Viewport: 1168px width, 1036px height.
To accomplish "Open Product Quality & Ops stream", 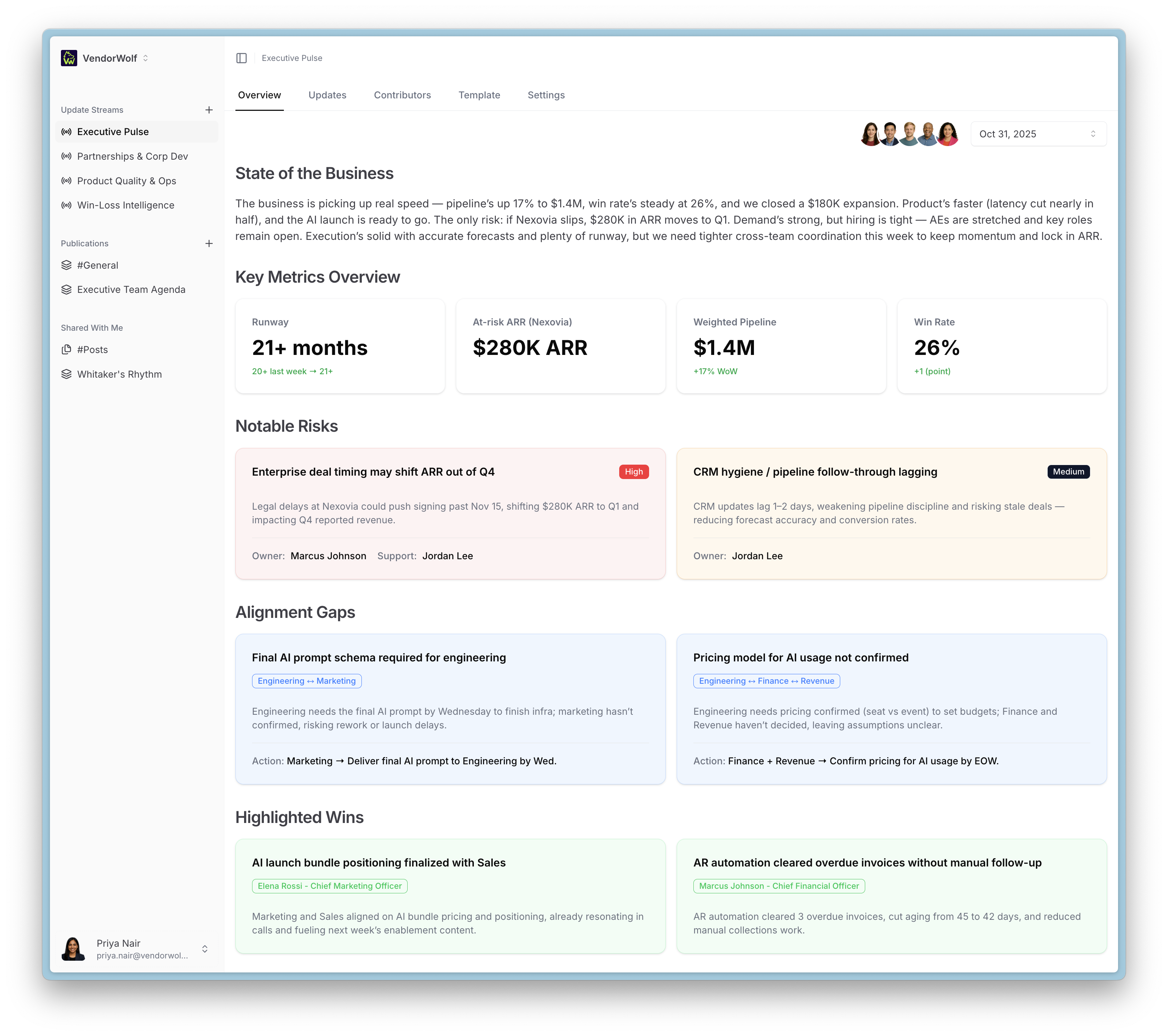I will [x=126, y=180].
